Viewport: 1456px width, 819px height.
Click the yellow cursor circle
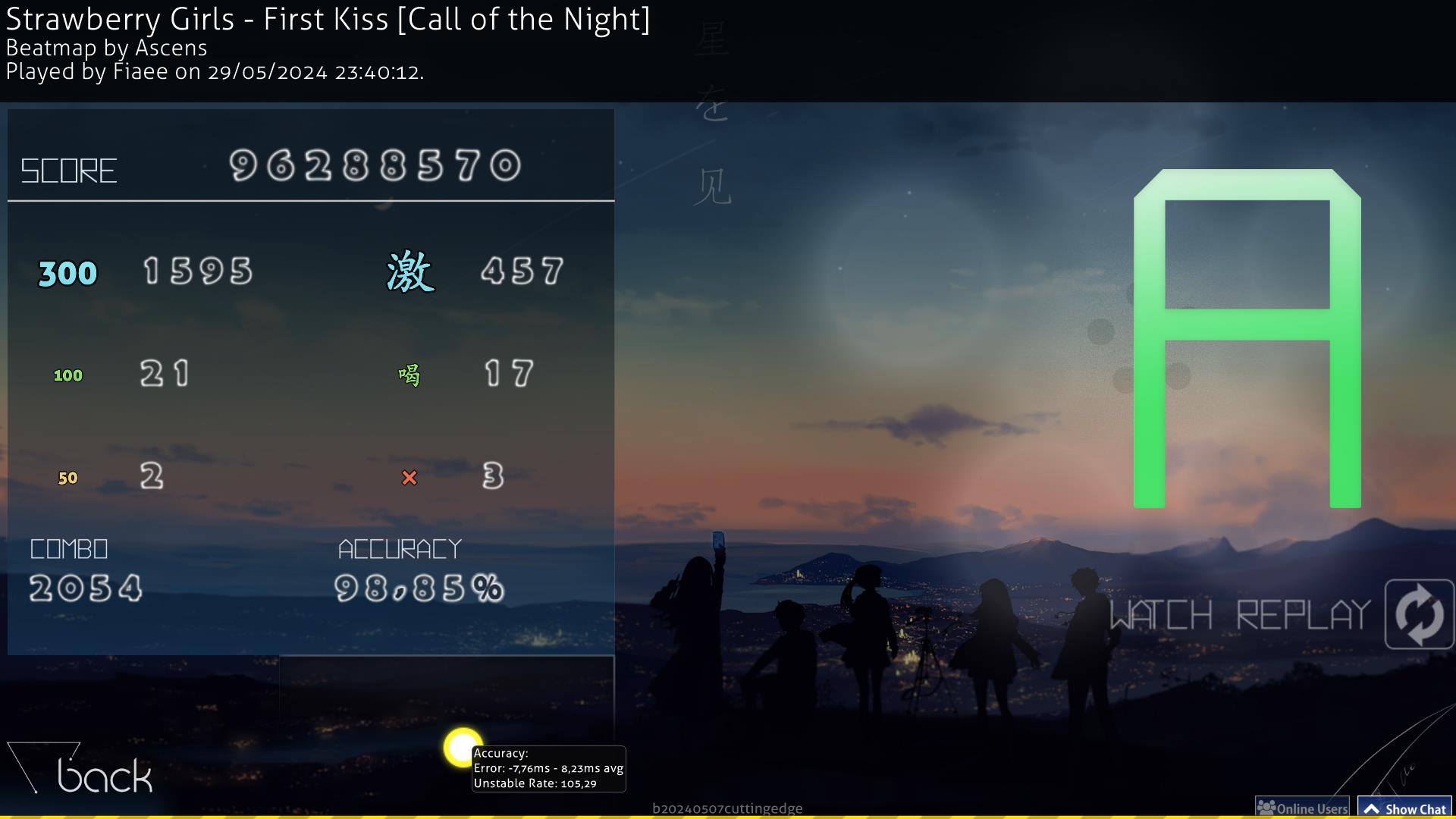(463, 748)
